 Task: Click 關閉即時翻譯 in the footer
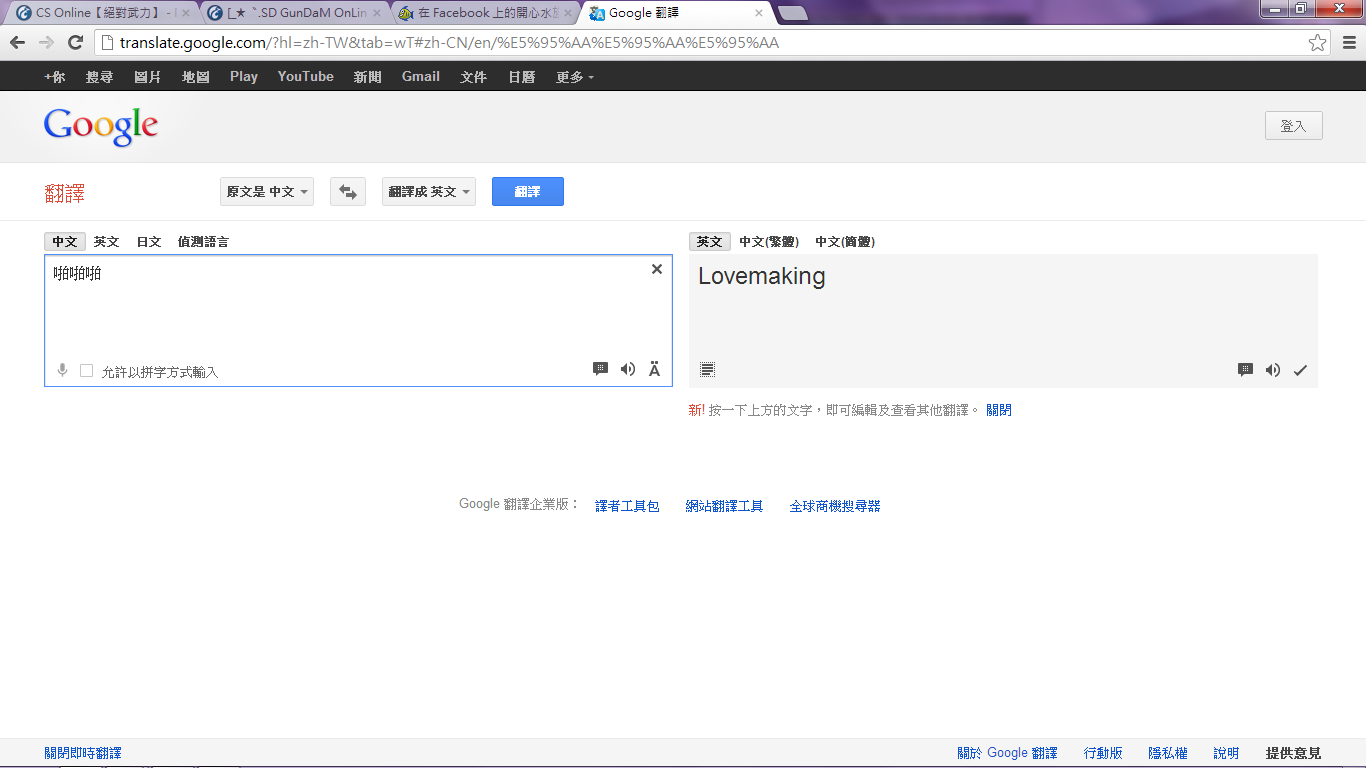tap(83, 753)
